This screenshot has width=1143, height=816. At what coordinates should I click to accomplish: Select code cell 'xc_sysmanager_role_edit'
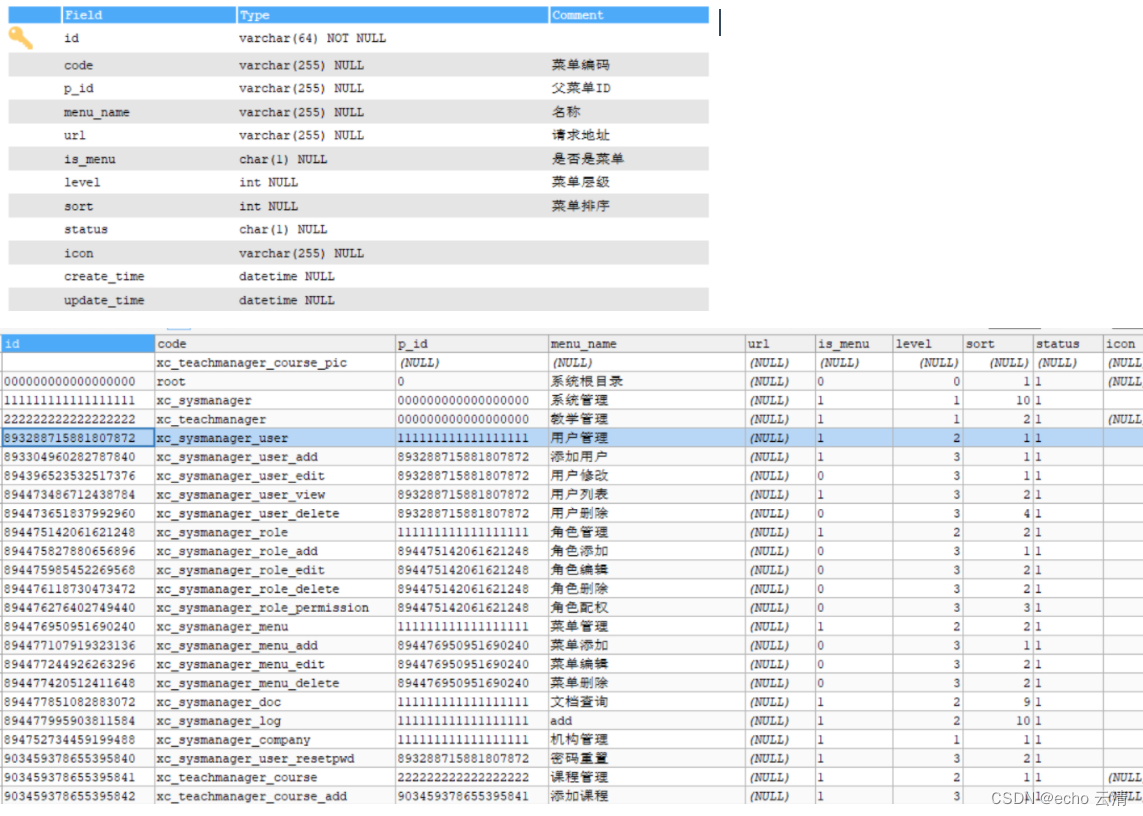[275, 570]
